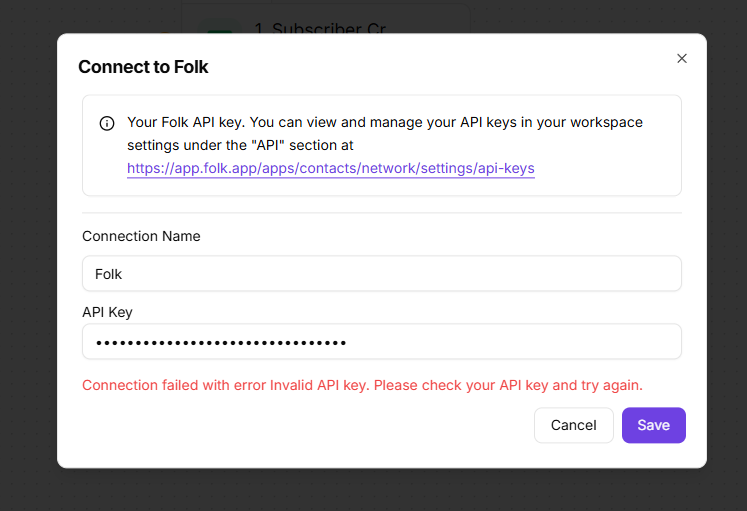This screenshot has height=511, width=747.
Task: Click the "Connection Name" label
Action: [141, 236]
